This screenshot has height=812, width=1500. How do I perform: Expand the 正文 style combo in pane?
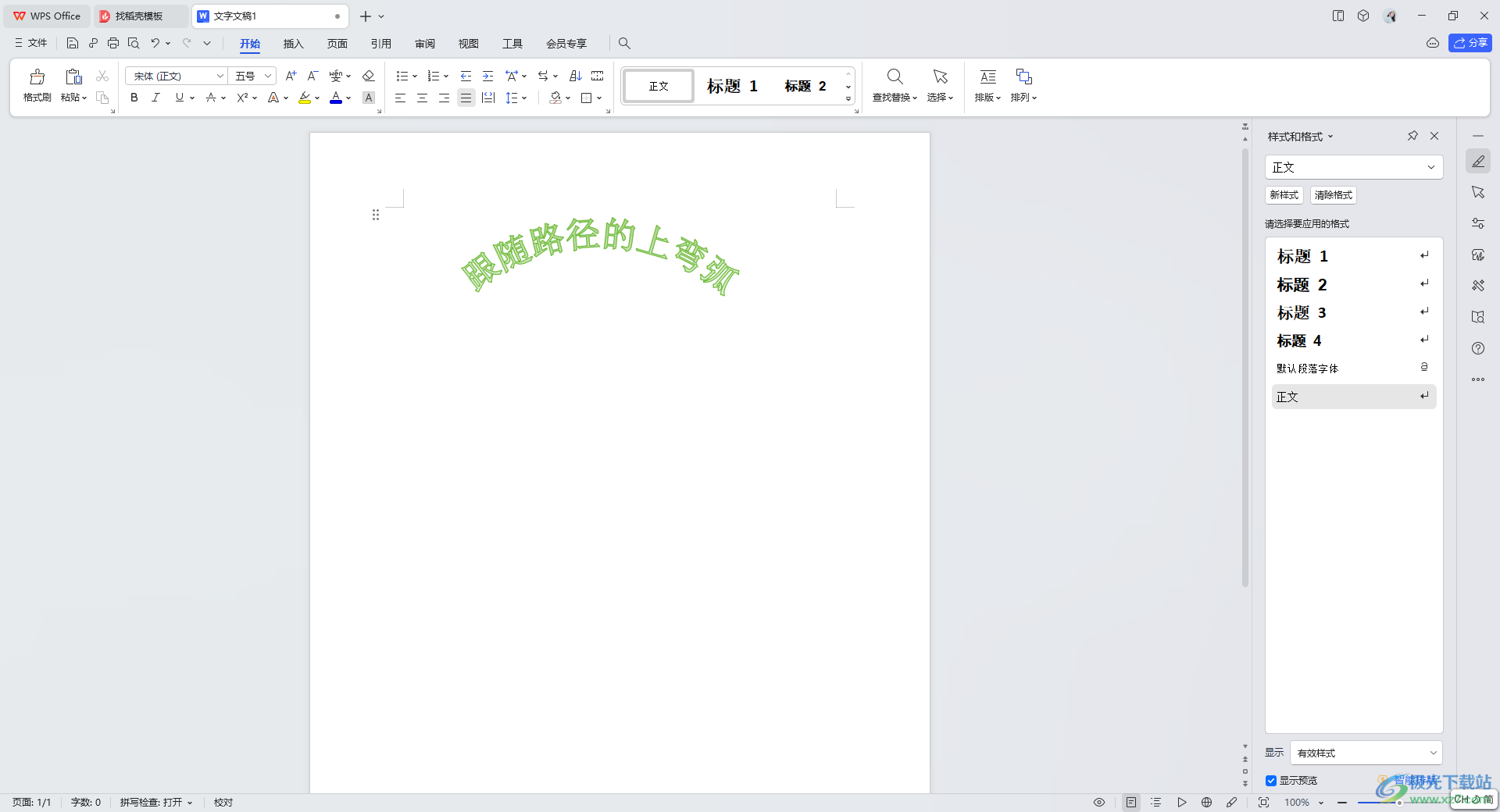tap(1431, 167)
